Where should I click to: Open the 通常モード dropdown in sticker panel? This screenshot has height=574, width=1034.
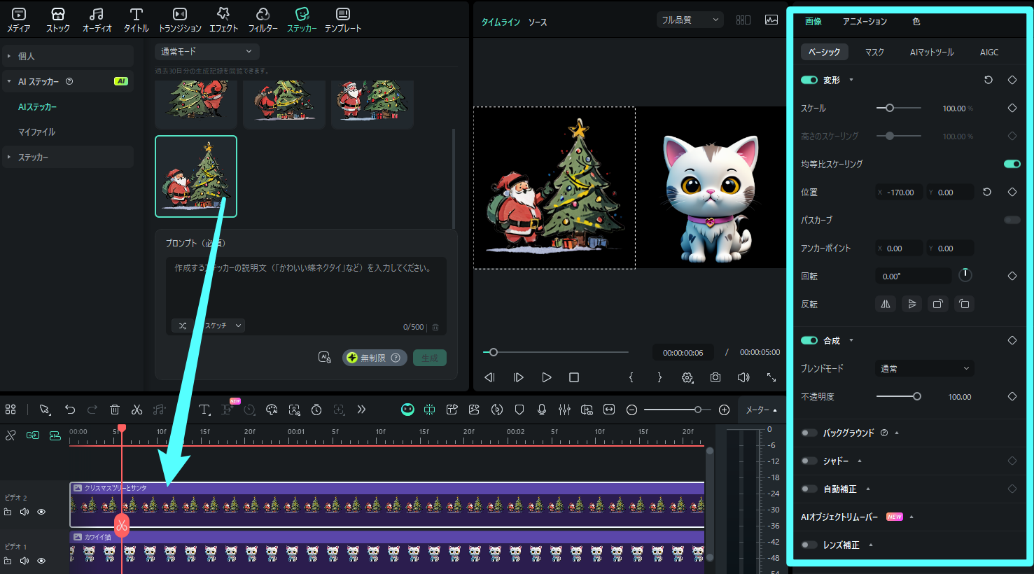pyautogui.click(x=207, y=51)
